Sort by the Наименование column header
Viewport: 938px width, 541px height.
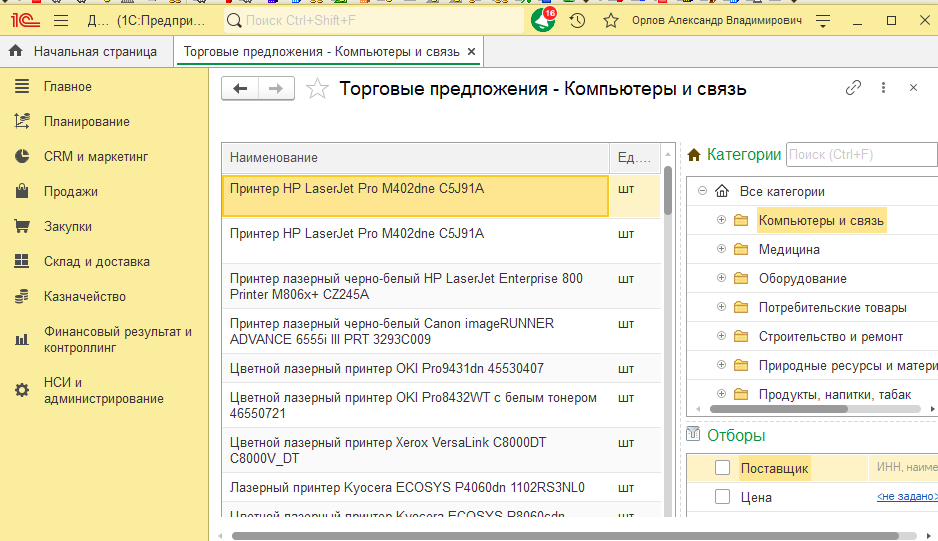415,157
